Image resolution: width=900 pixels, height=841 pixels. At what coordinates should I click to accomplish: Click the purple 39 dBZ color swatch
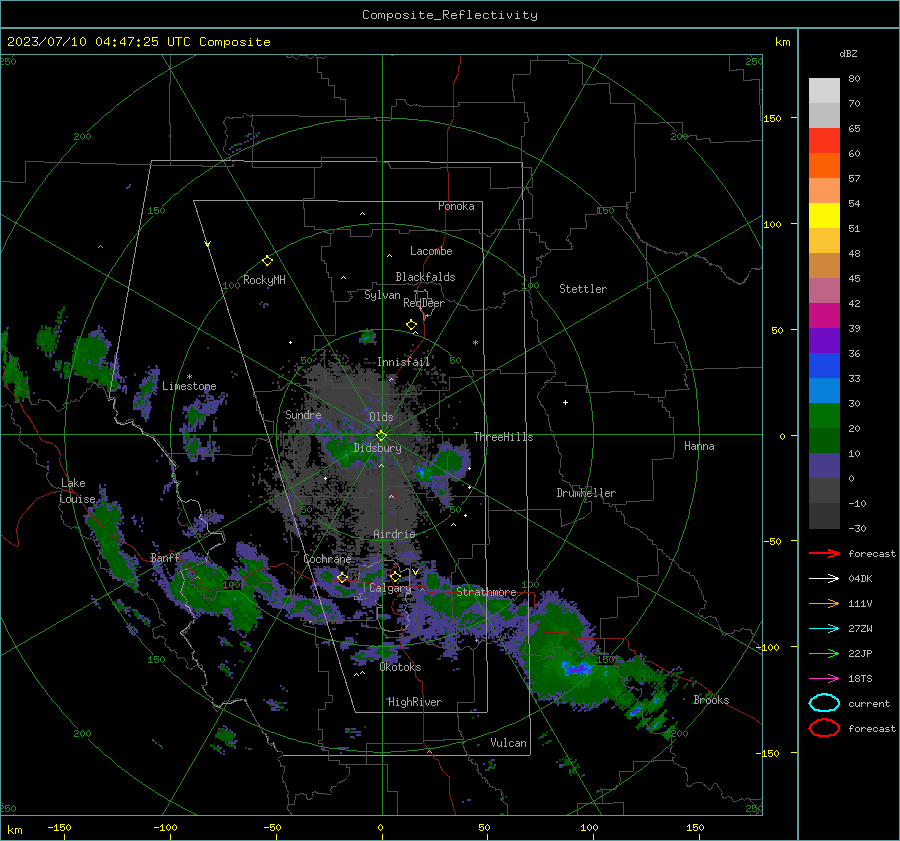click(x=824, y=340)
